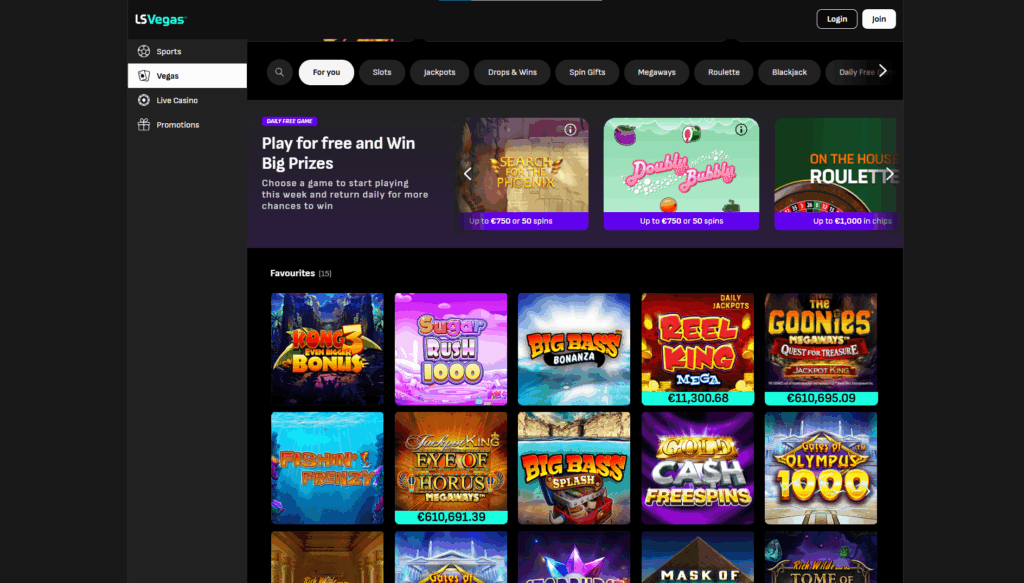Select the For you tab
This screenshot has height=583, width=1024.
(327, 72)
